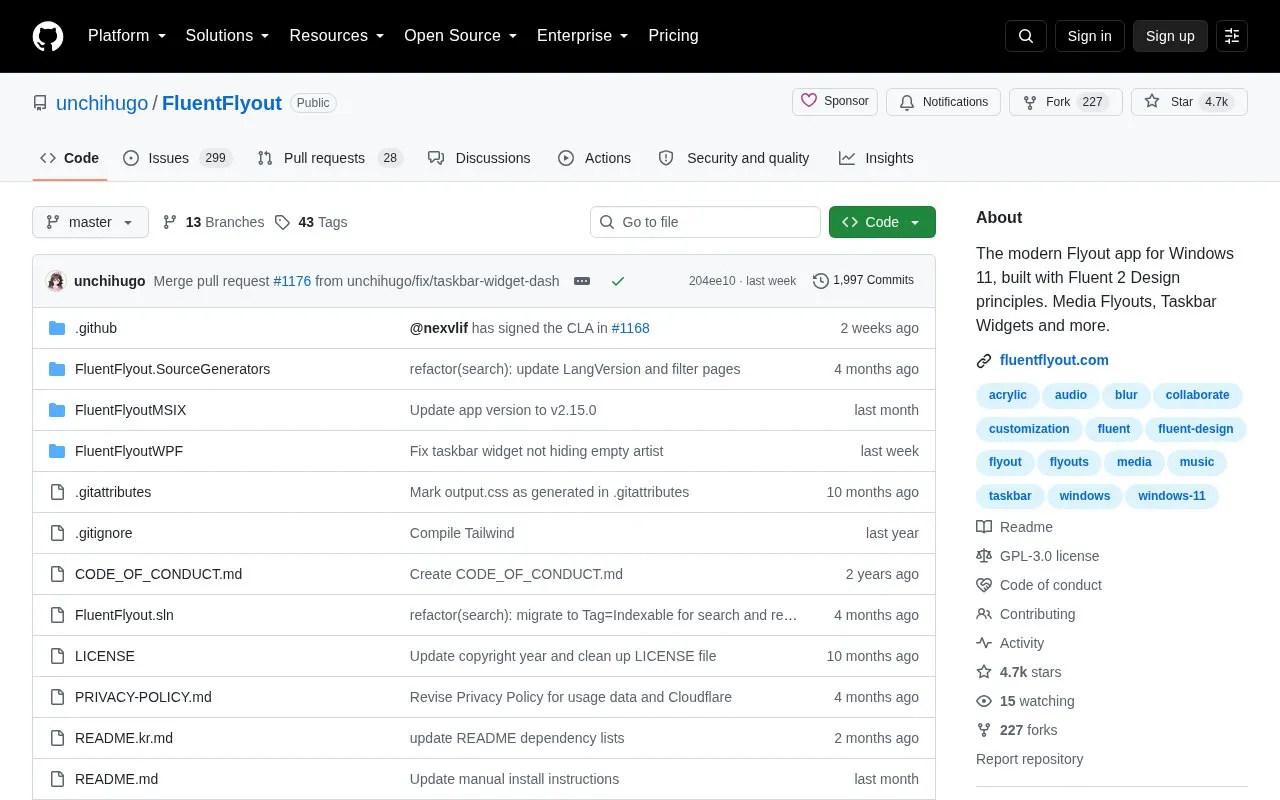Image resolution: width=1280 pixels, height=800 pixels.
Task: Open the unchihugo owner profile link
Action: [102, 103]
